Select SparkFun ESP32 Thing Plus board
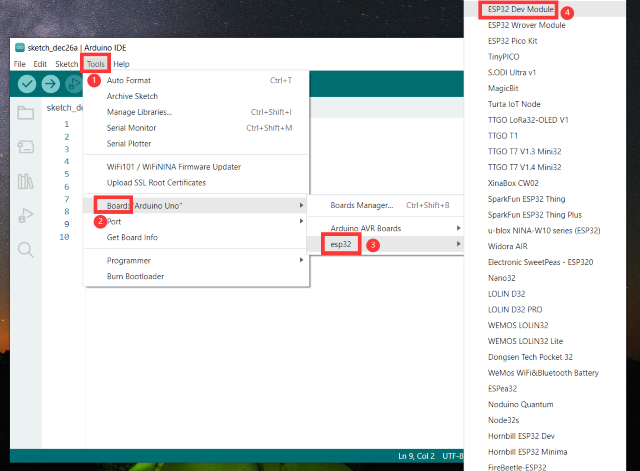The height and width of the screenshot is (471, 640). [544, 215]
